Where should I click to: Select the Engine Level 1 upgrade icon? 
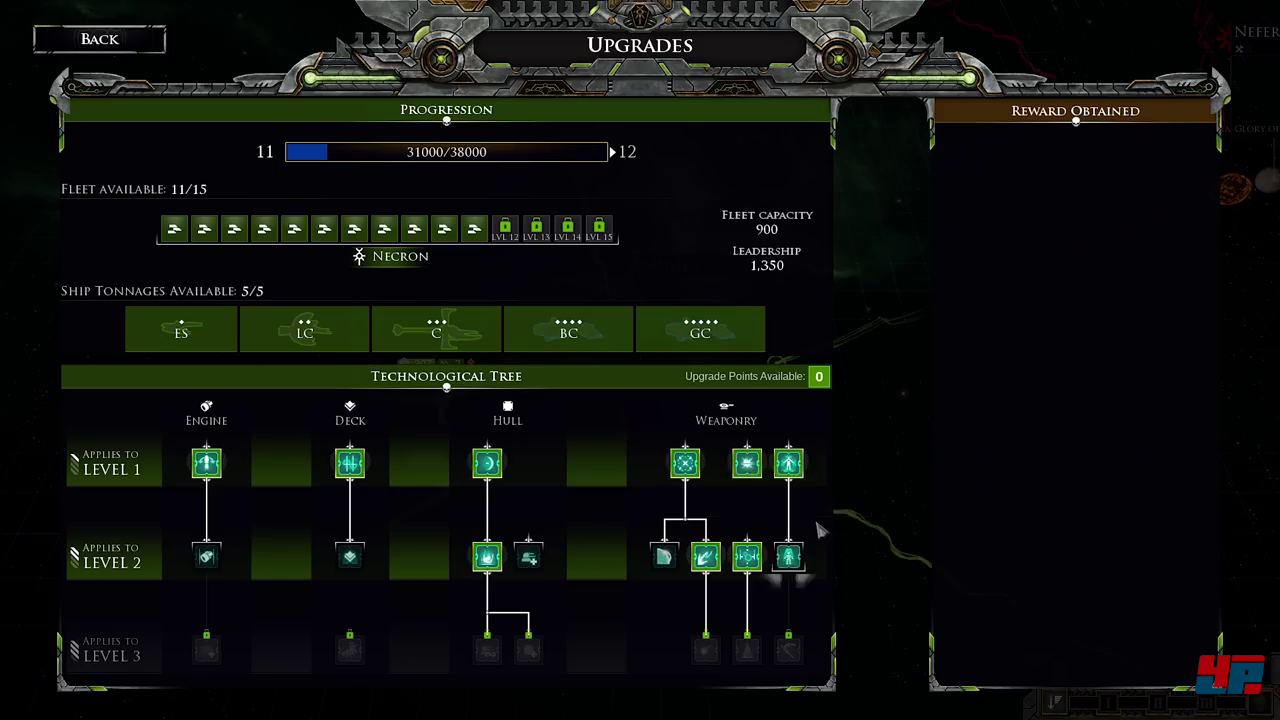pos(206,463)
